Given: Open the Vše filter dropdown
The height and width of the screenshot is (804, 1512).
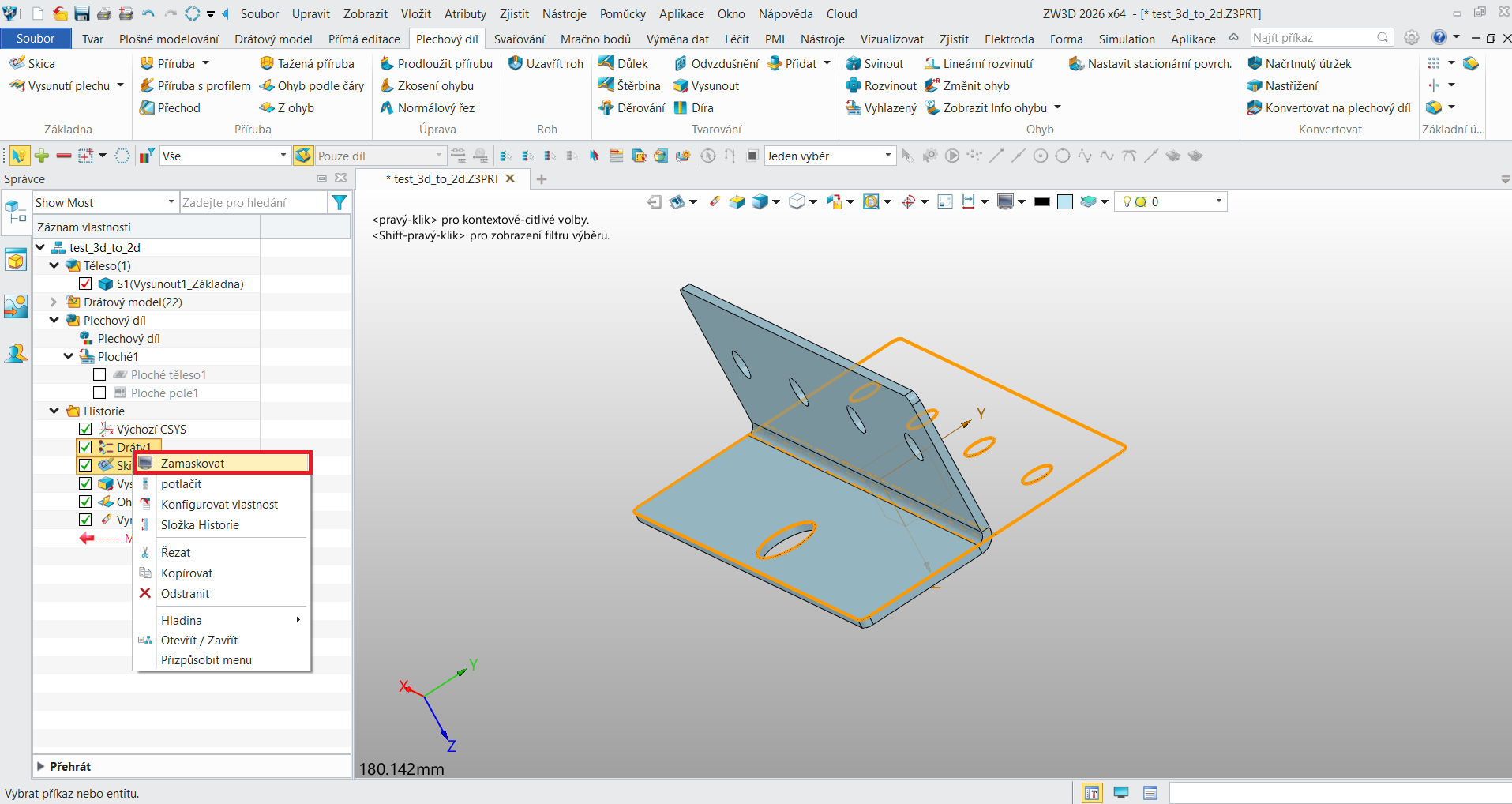Looking at the screenshot, I should pyautogui.click(x=224, y=156).
